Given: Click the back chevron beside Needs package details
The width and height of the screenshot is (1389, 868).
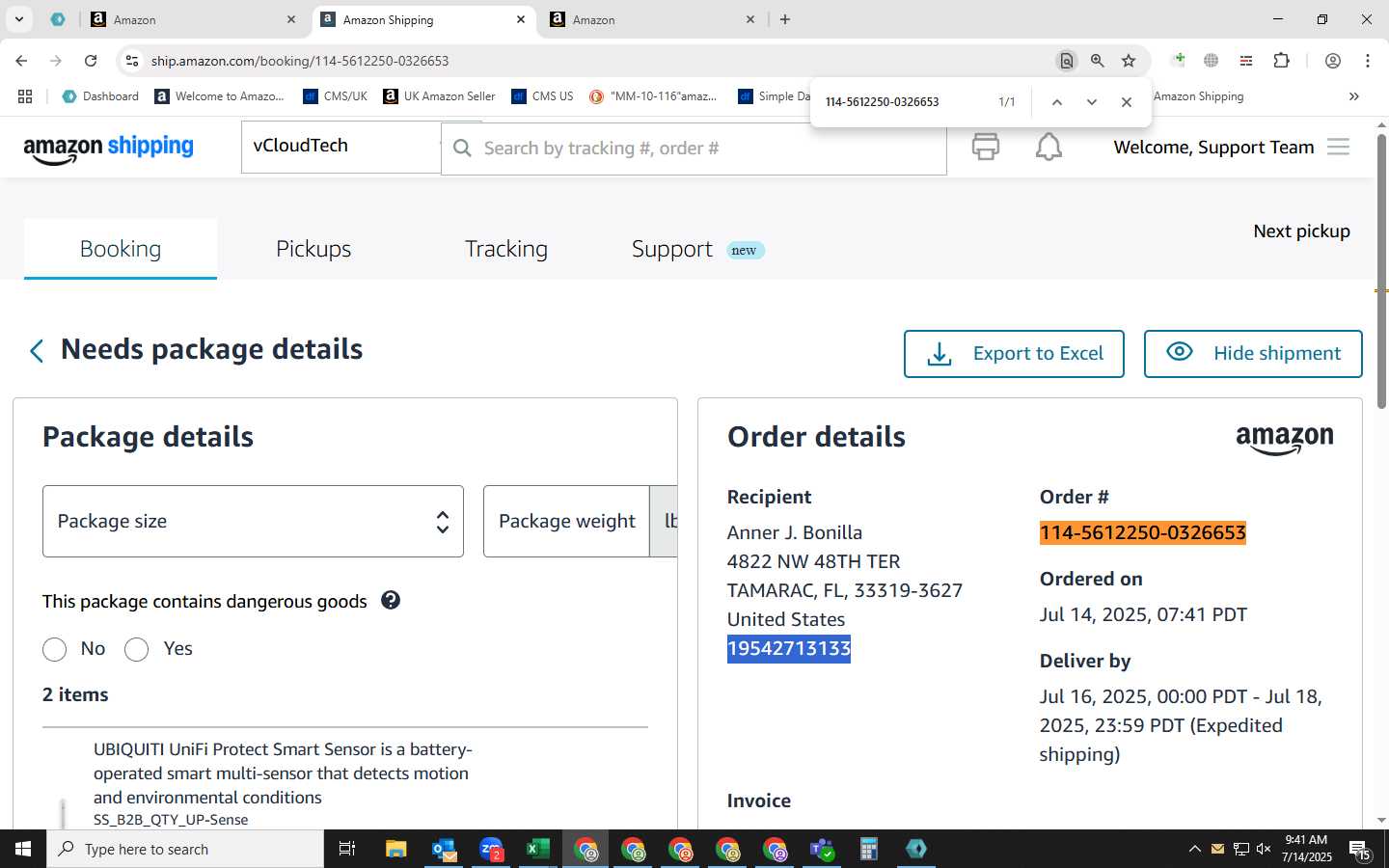Looking at the screenshot, I should coord(37,351).
